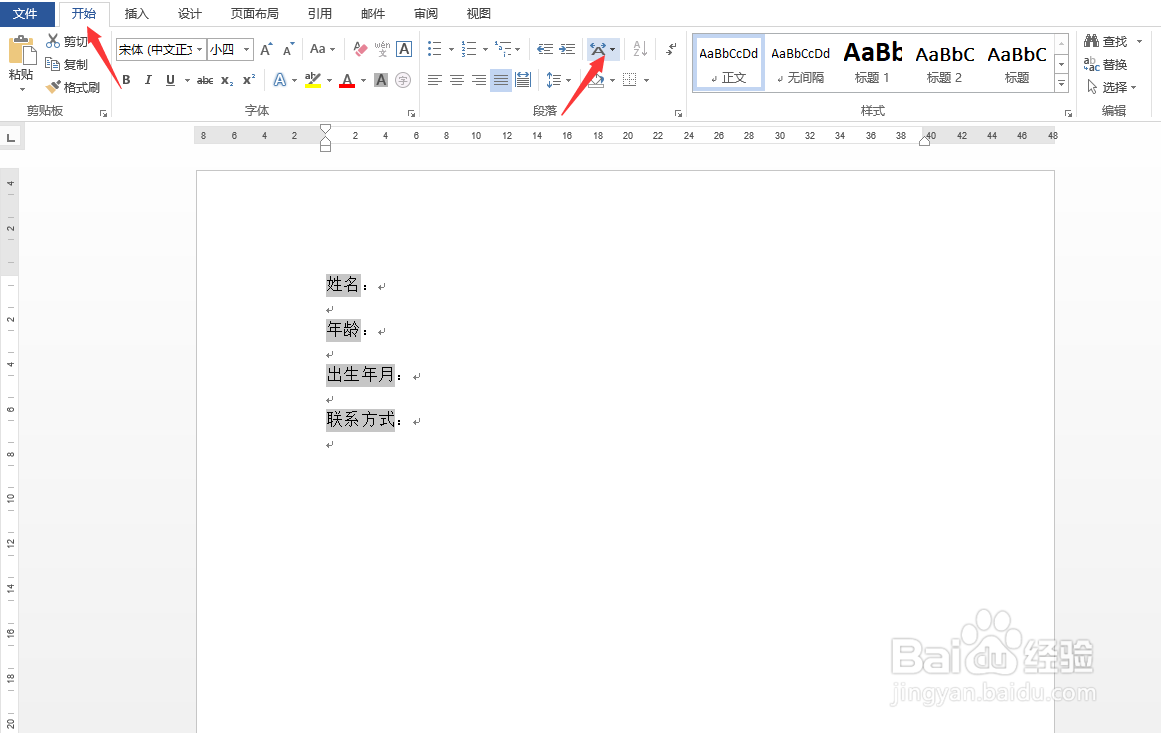Screen dimensions: 1161x733
Task: Enable center paragraph alignment
Action: tap(456, 79)
